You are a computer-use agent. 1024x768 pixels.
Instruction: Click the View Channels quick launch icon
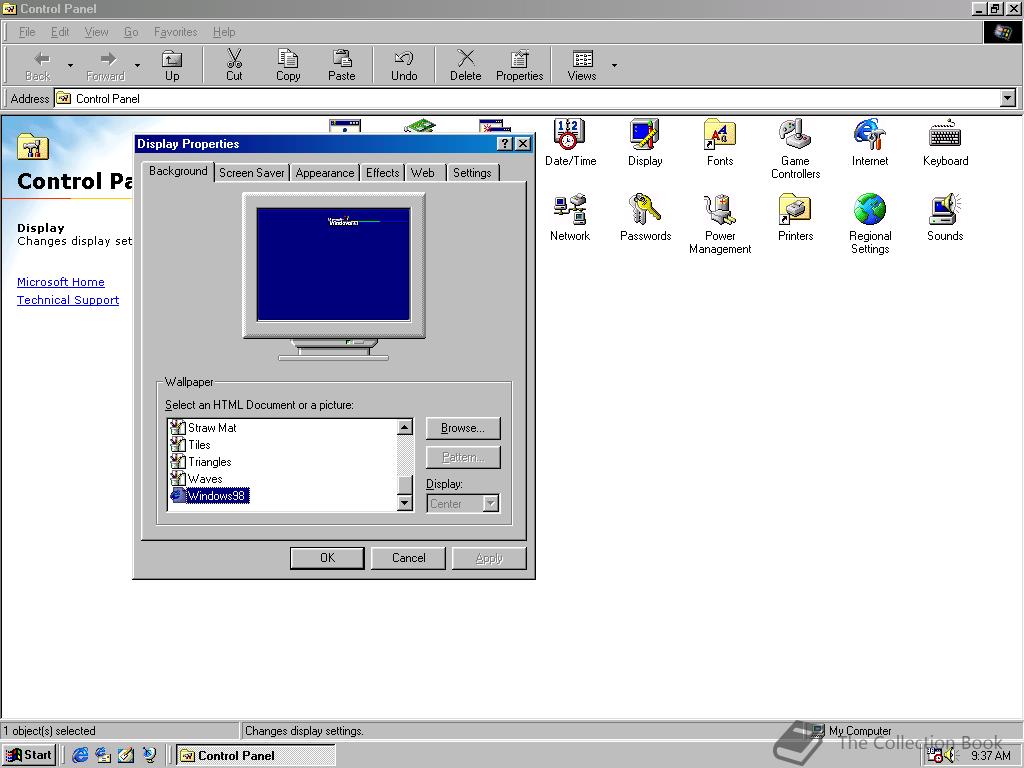pyautogui.click(x=149, y=756)
